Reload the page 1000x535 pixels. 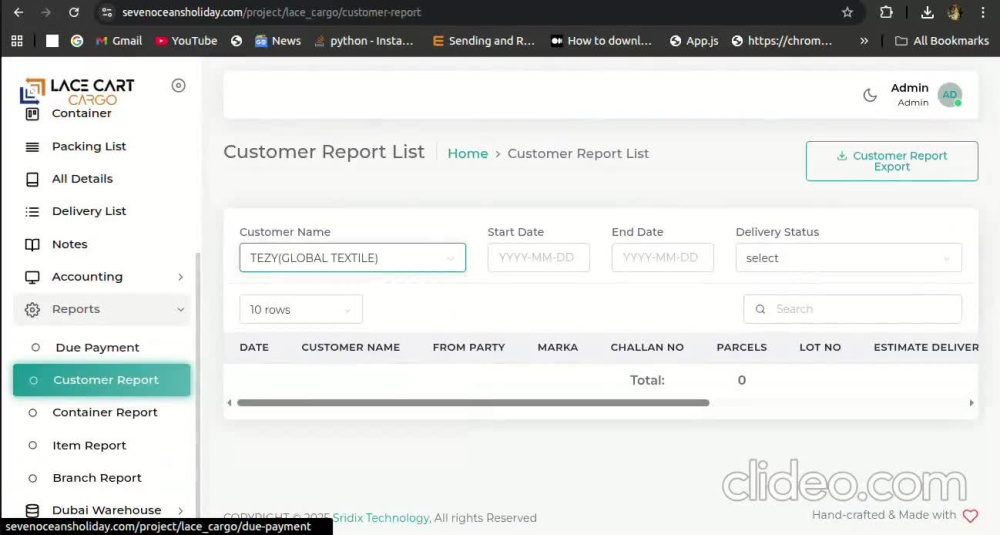74,12
